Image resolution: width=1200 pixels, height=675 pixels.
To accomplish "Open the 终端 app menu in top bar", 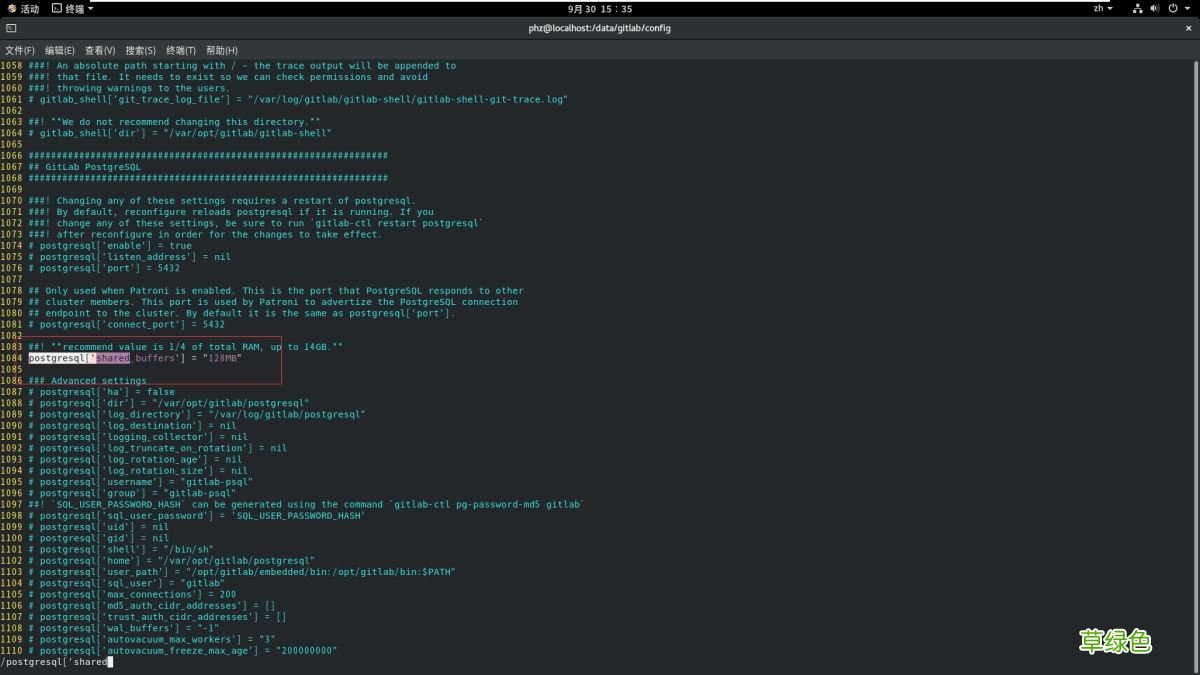I will [x=72, y=8].
